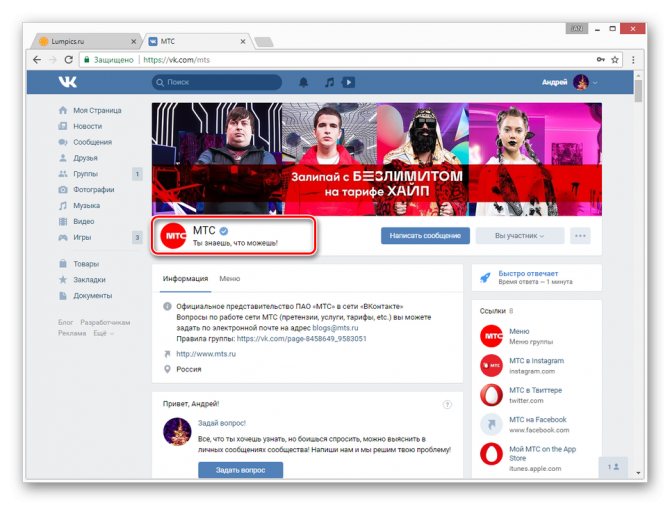The image size is (670, 505).
Task: Switch to the Lumpics.ru browser tab
Action: tap(85, 41)
